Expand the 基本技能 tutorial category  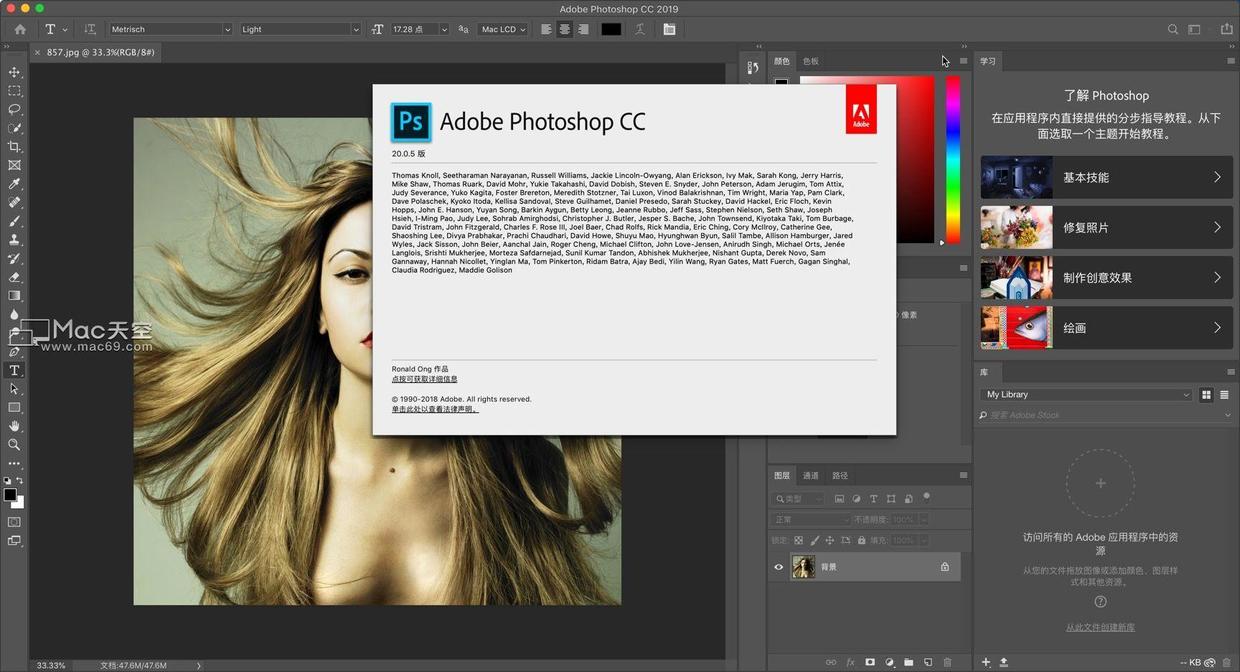click(1106, 177)
